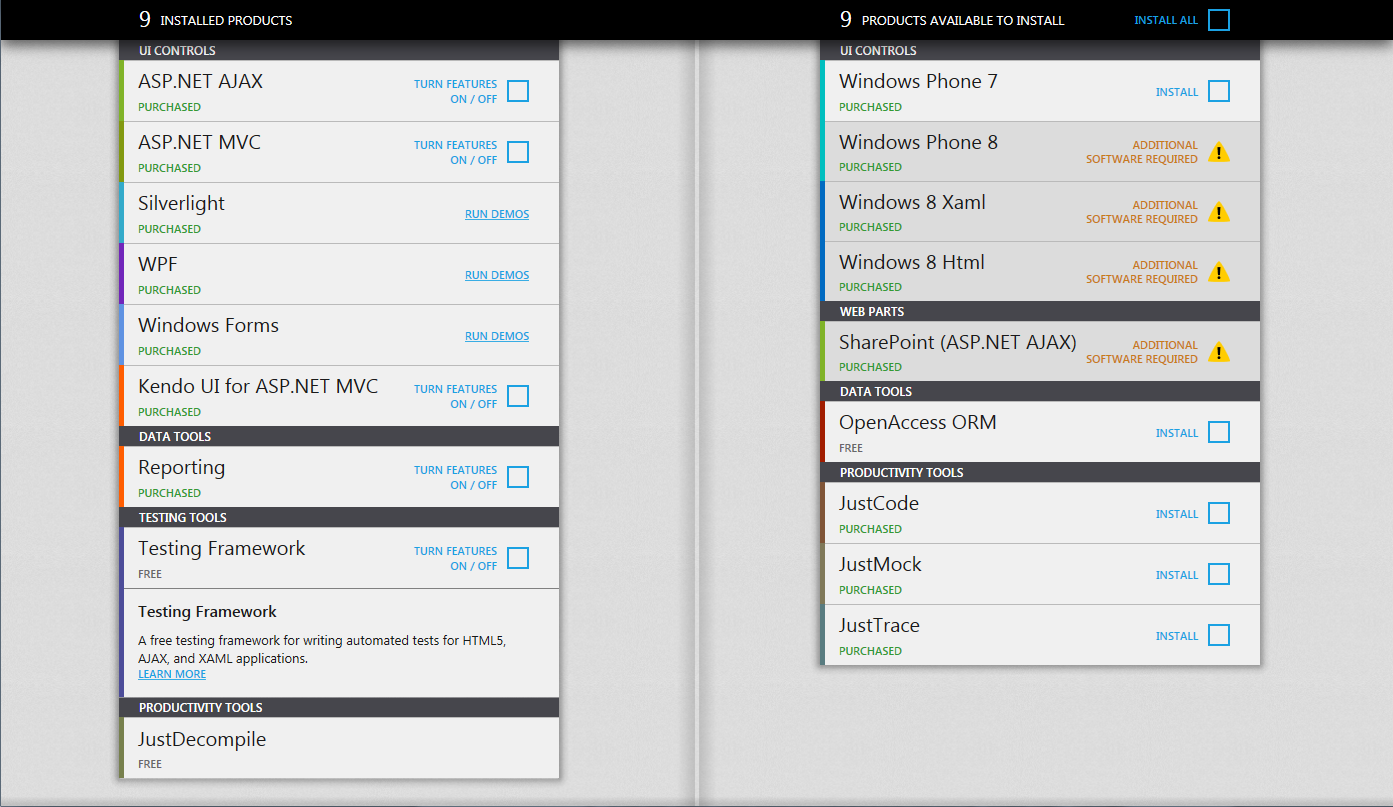Tick the JustTrace install checkbox
Image resolution: width=1393 pixels, height=807 pixels.
click(1219, 635)
